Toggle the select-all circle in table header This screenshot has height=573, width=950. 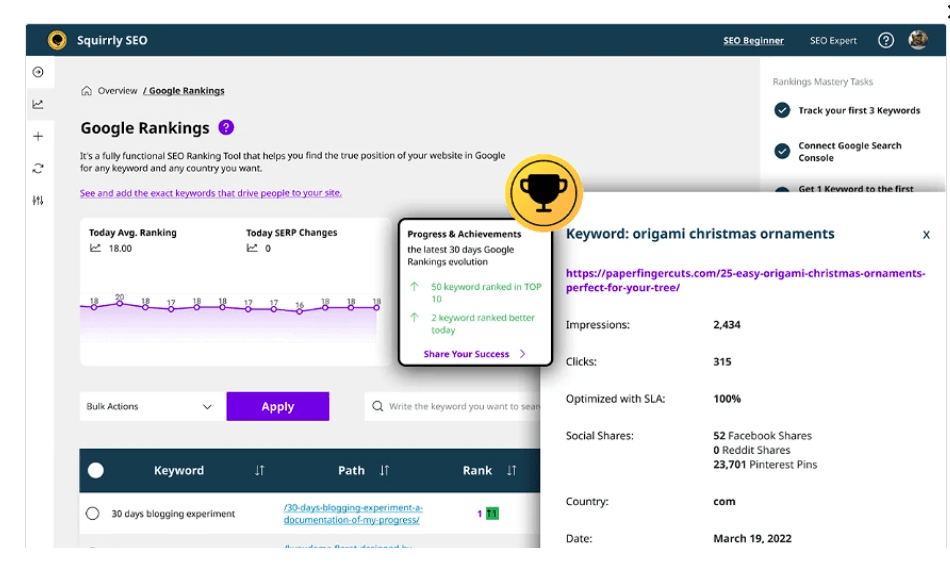coord(96,470)
